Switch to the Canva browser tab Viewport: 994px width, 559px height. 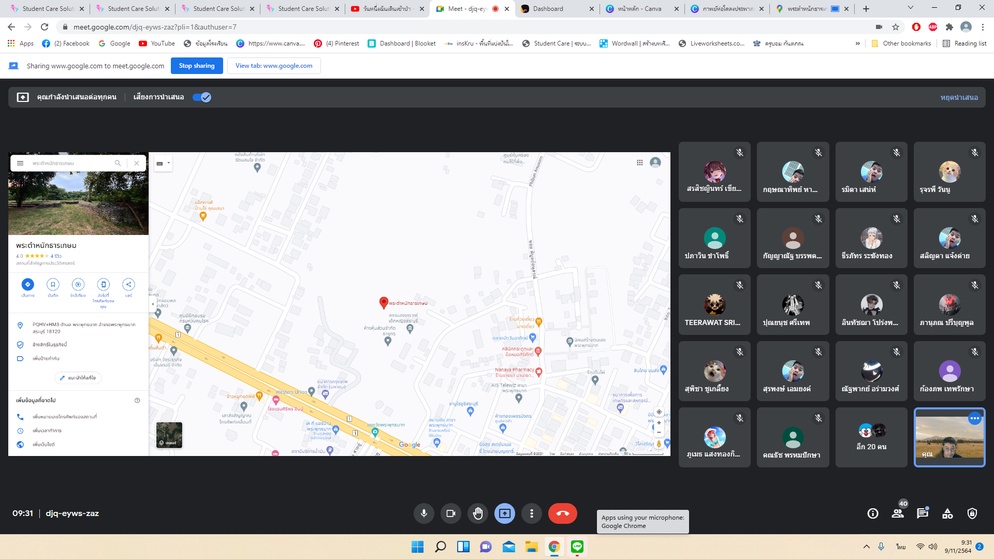tap(640, 9)
